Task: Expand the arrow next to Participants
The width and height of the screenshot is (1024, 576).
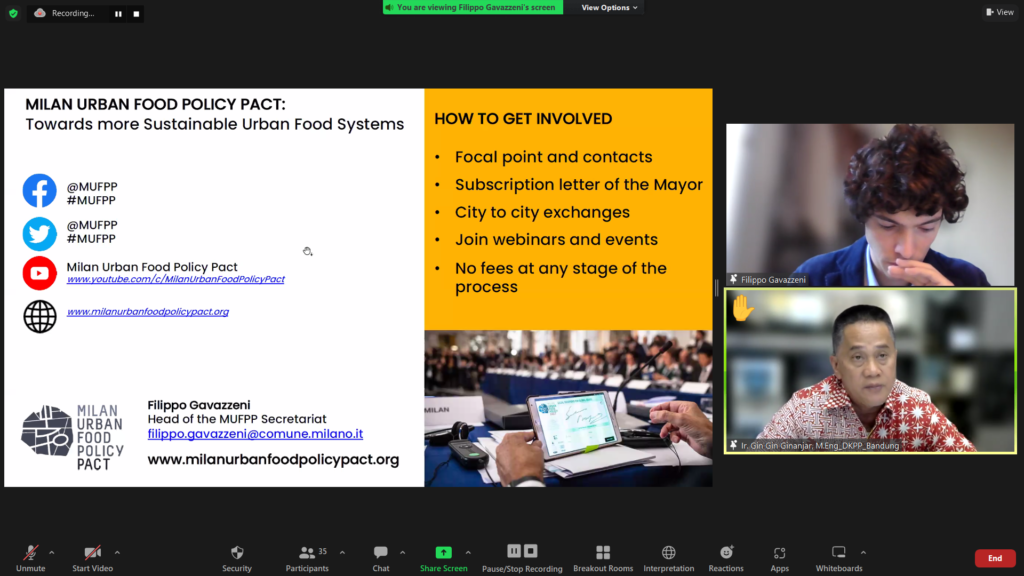Action: (x=342, y=552)
